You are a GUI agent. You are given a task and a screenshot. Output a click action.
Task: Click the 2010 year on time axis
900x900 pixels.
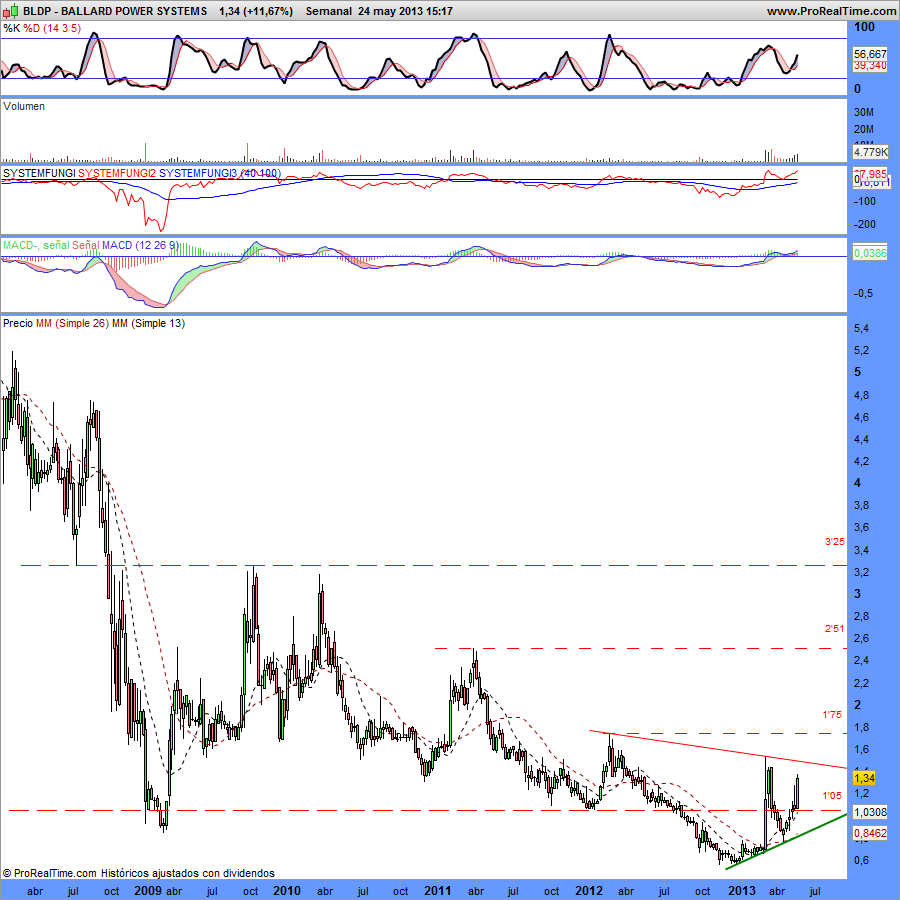286,890
